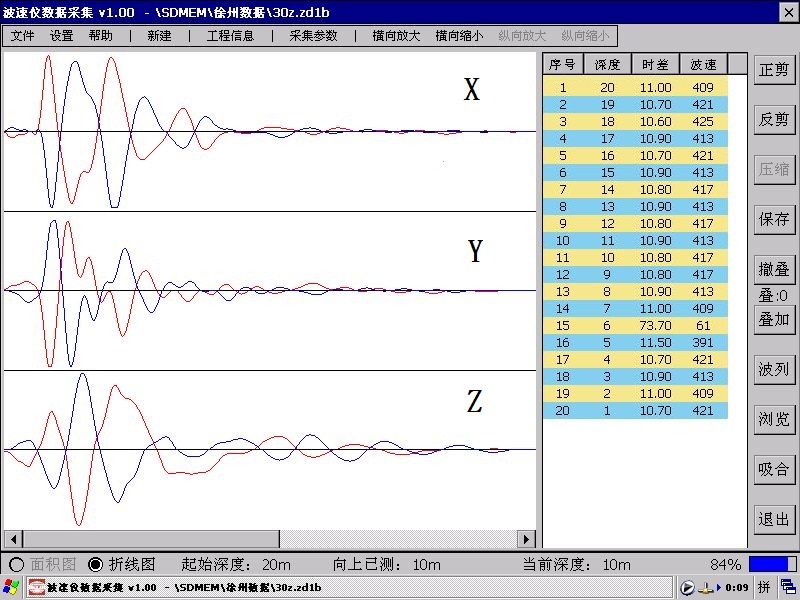Select the 折线图 radio button

[x=96, y=564]
